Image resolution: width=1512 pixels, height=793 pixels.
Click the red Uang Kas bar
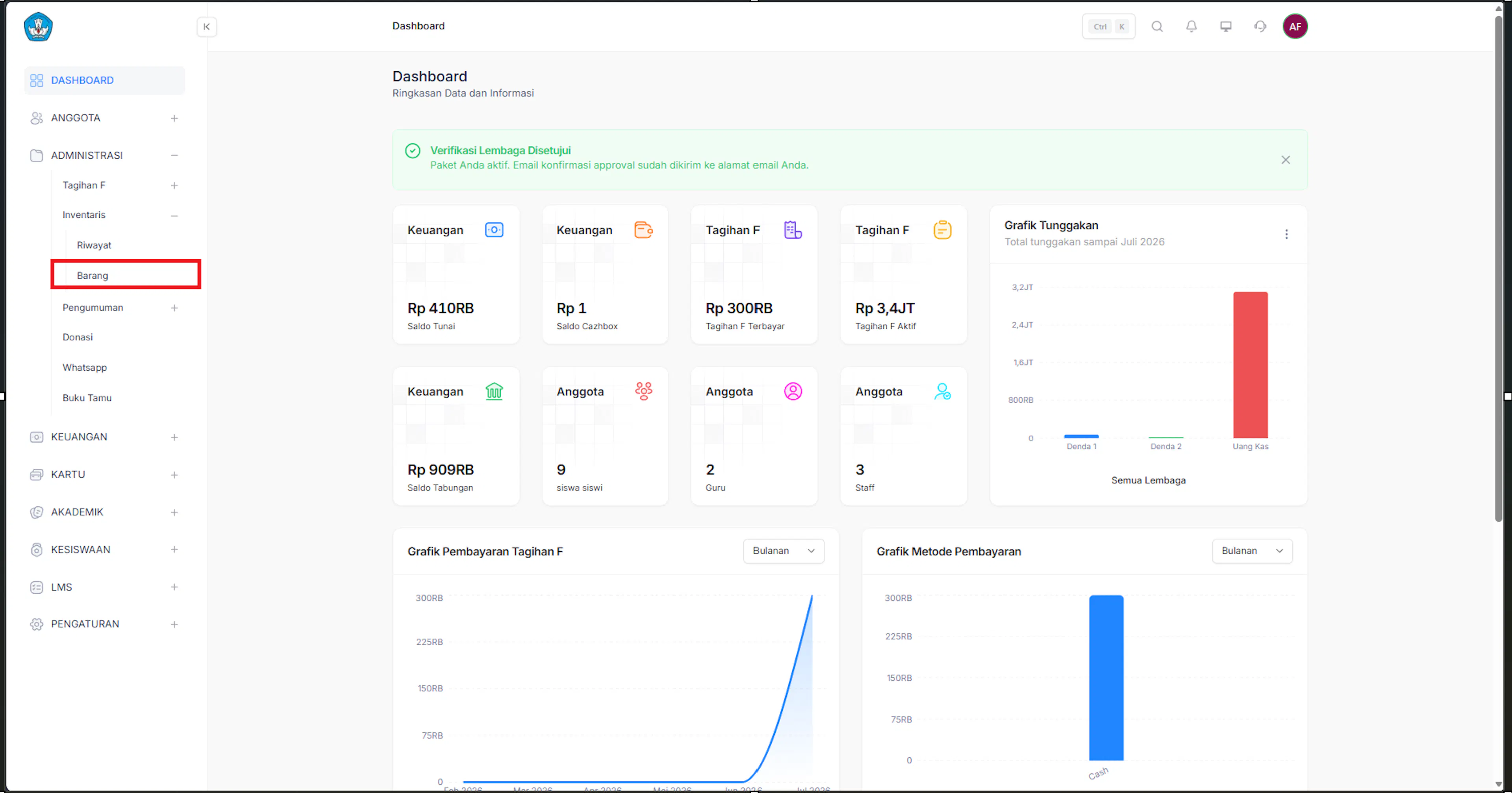[1250, 365]
